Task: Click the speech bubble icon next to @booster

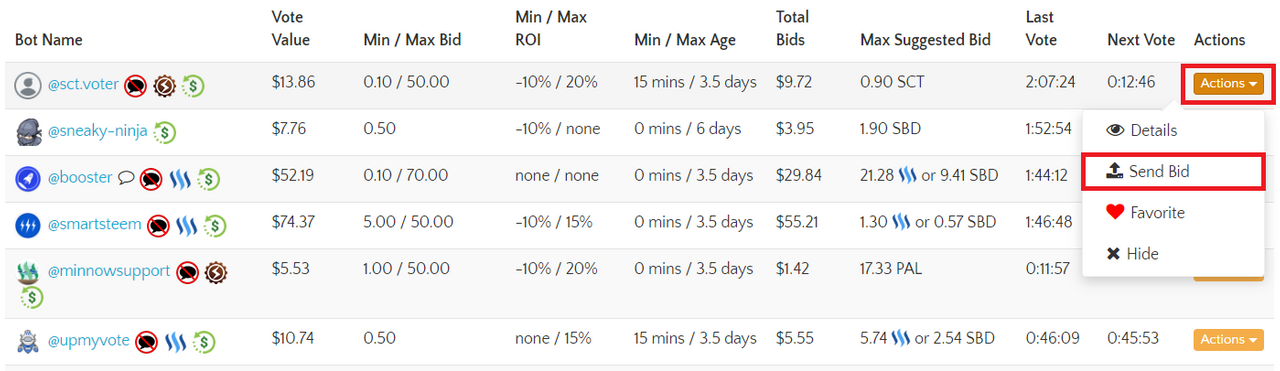Action: tap(126, 178)
